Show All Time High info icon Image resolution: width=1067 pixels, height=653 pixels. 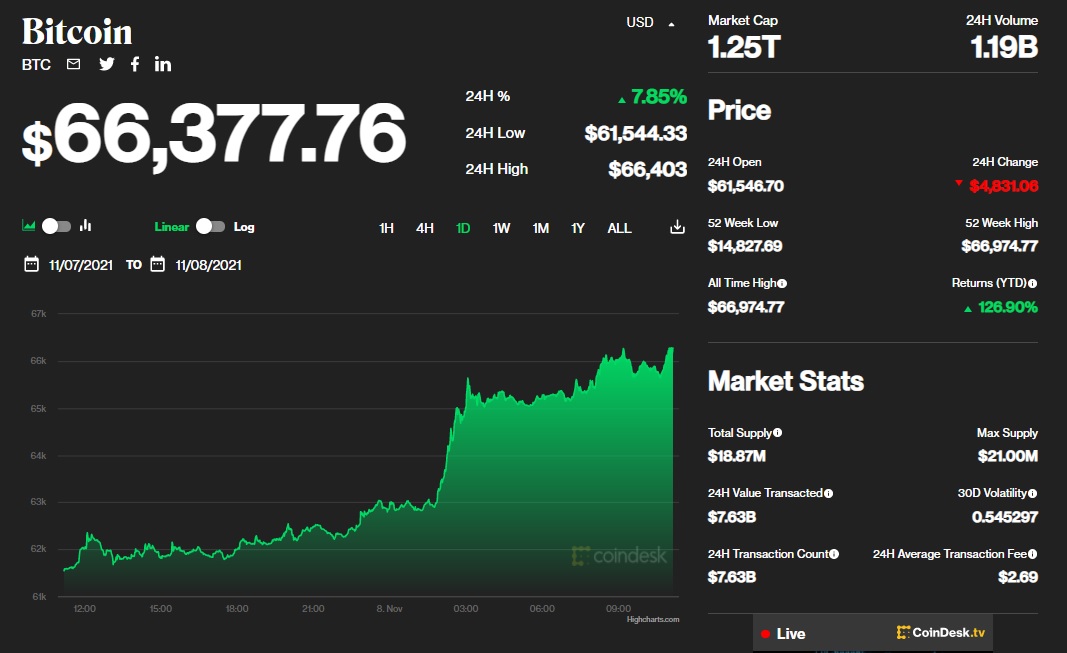click(x=782, y=284)
